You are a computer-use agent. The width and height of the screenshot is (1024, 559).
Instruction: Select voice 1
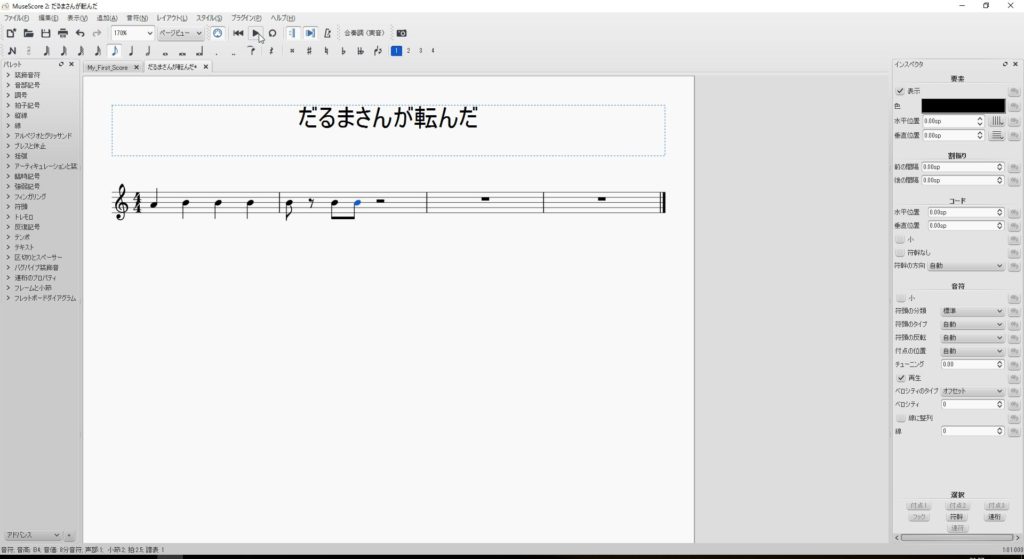click(x=396, y=51)
